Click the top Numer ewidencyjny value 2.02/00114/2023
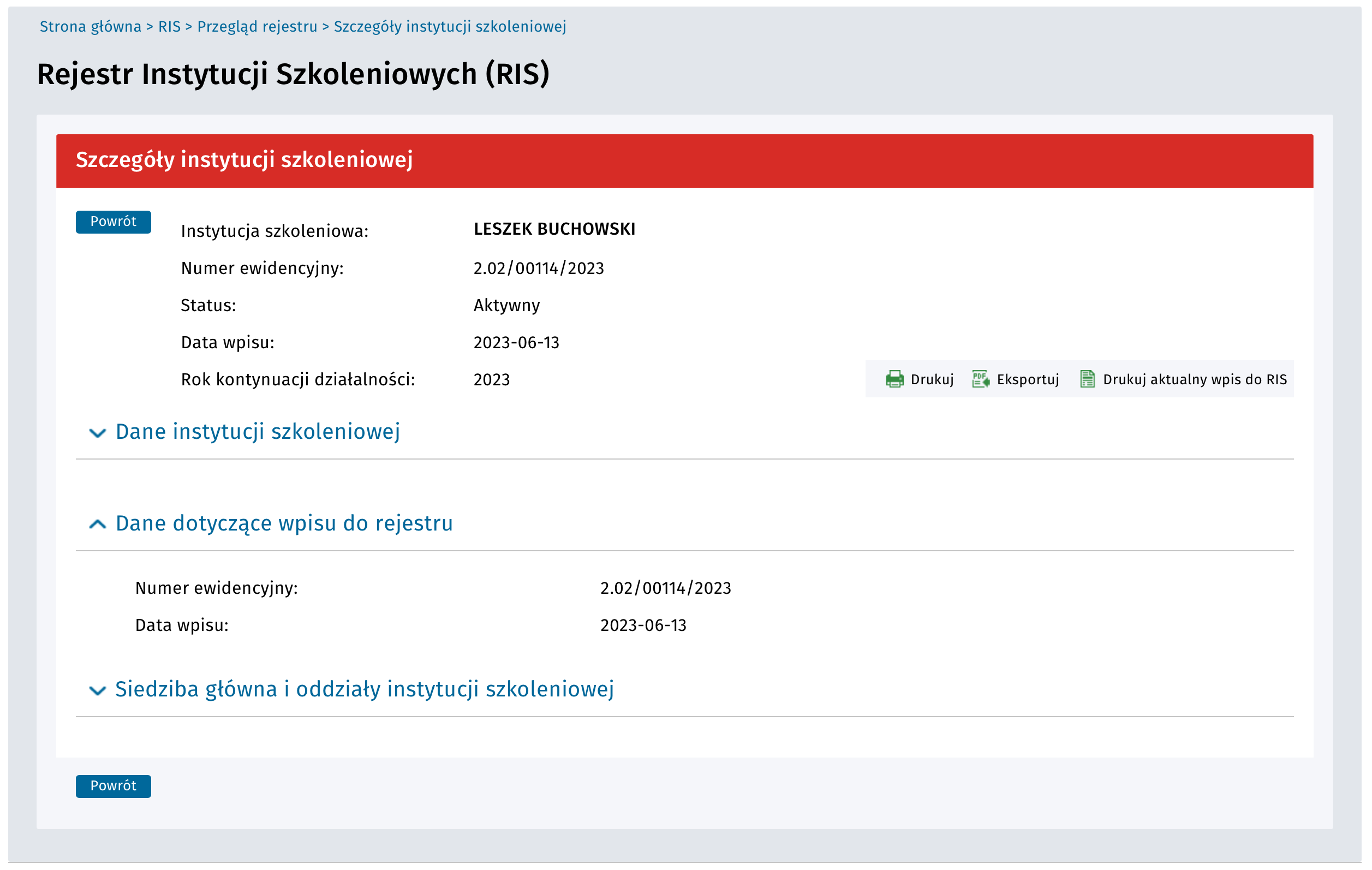 539,269
